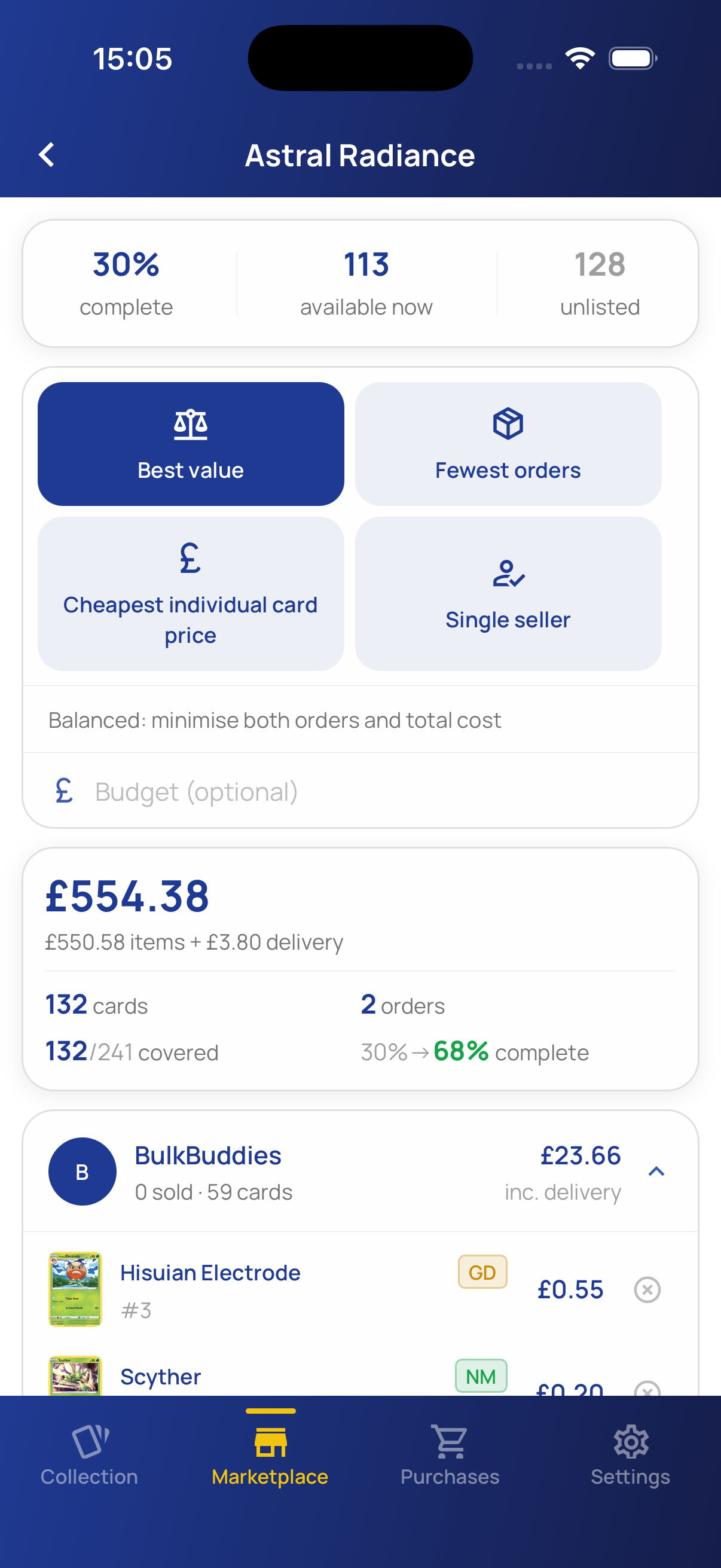Viewport: 721px width, 1568px height.
Task: Tap the back arrow in header
Action: (x=47, y=155)
